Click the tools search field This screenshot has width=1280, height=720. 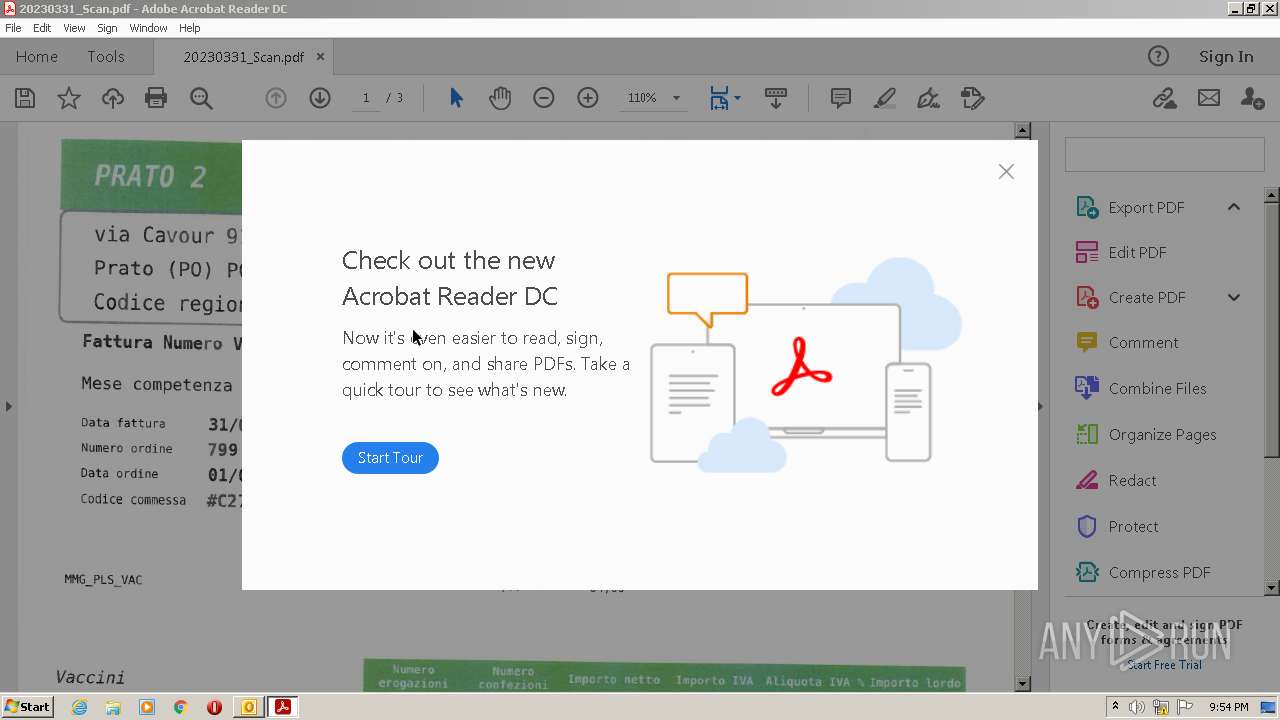click(x=1164, y=156)
